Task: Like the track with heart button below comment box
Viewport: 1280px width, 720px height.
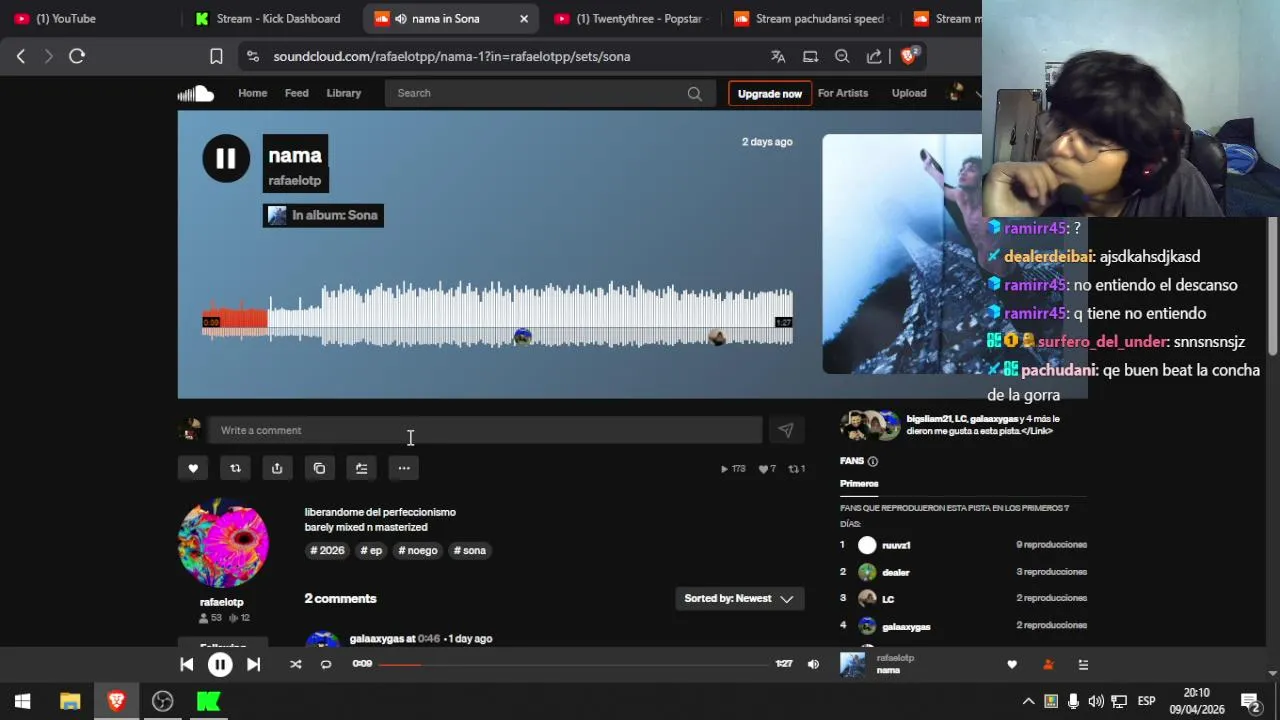Action: tap(193, 468)
